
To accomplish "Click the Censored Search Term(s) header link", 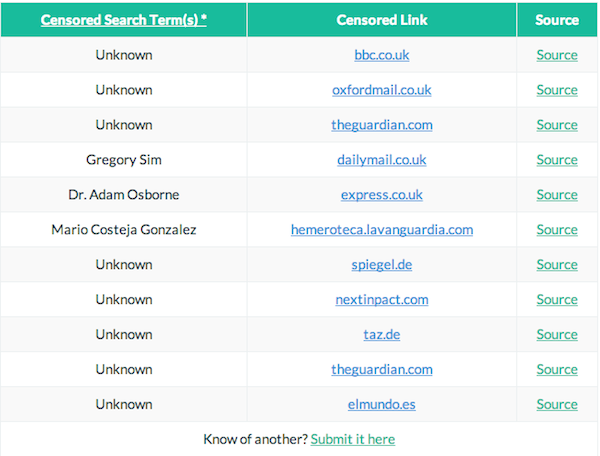I will coord(123,19).
